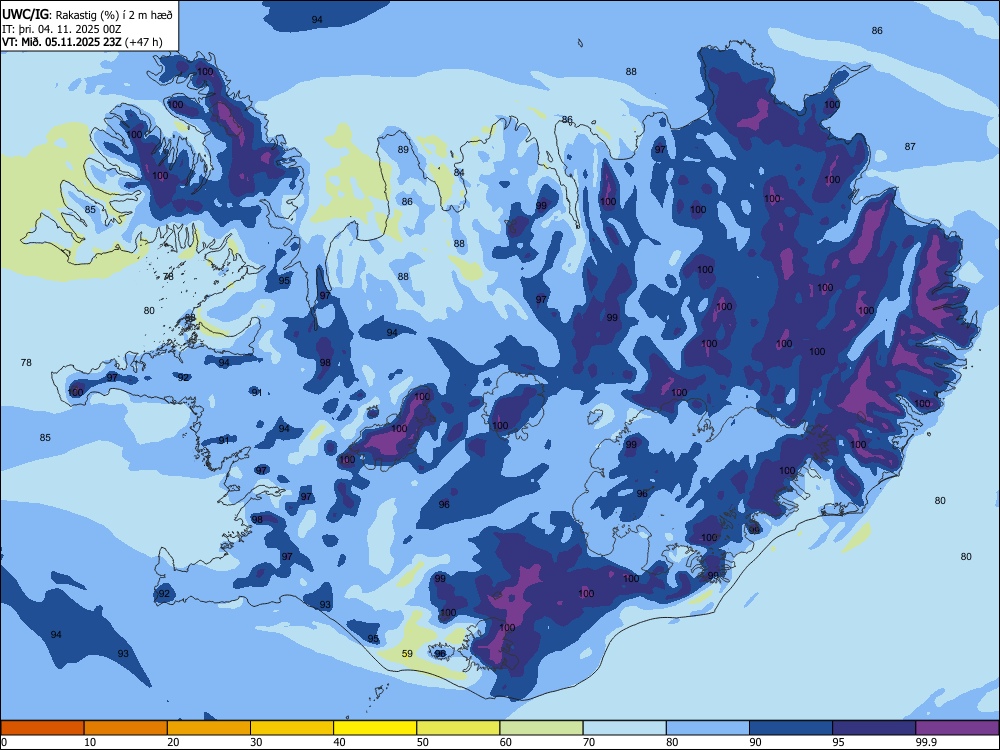Click the purple above-99.9 legend swatch
The height and width of the screenshot is (750, 1000).
click(x=957, y=728)
